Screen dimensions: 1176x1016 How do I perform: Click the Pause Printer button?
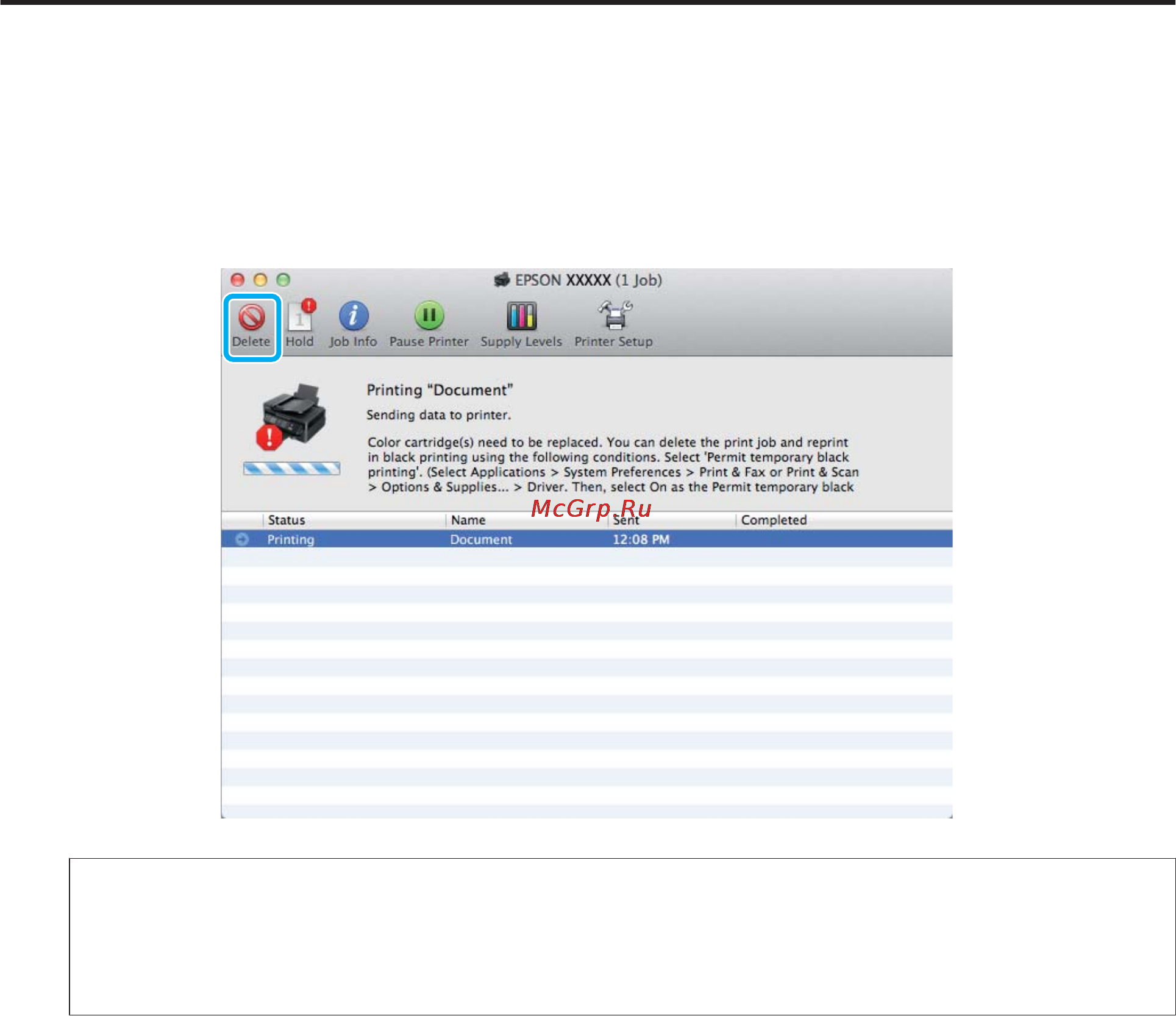429,324
